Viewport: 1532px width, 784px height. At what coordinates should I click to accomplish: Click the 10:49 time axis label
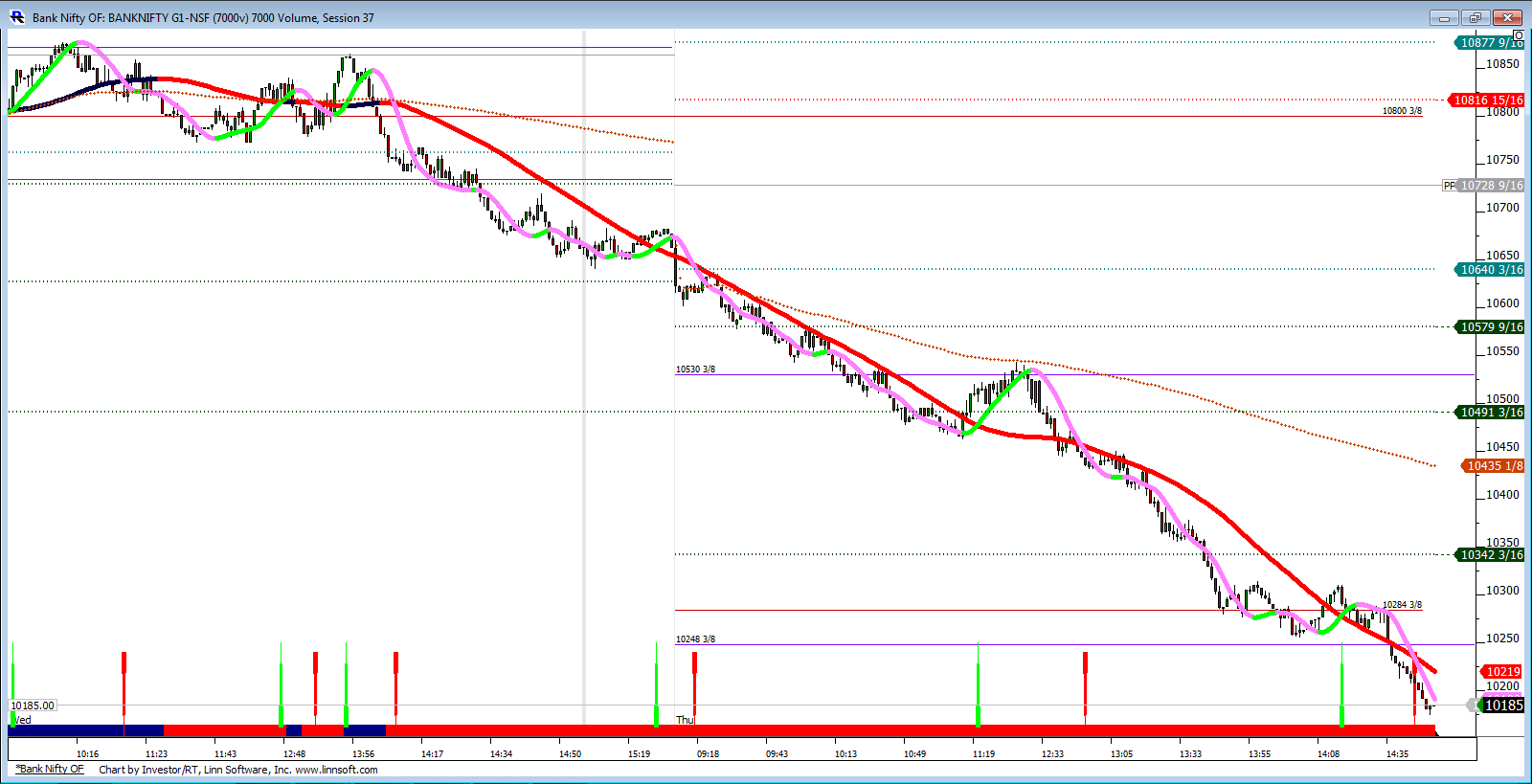[x=914, y=753]
